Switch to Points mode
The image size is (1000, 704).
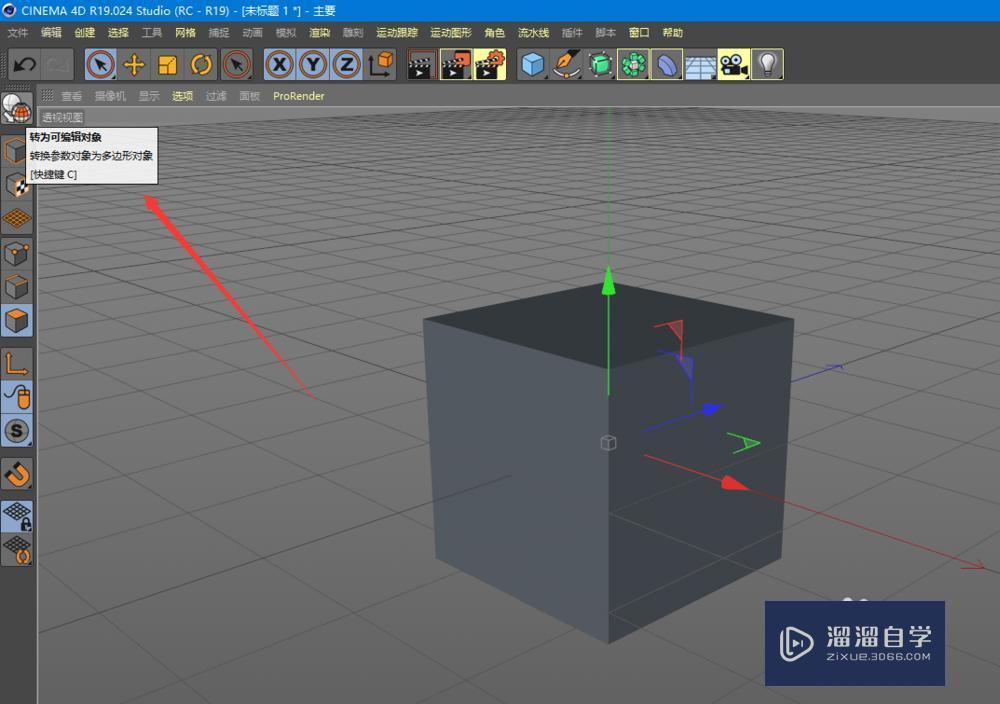pos(17,254)
